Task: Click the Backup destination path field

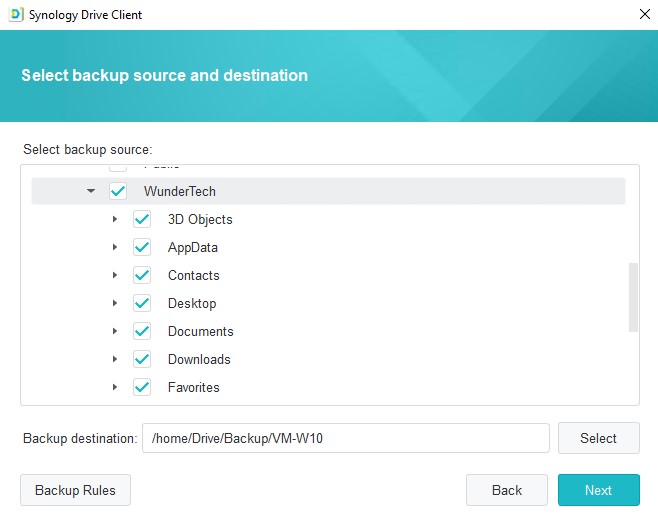Action: coord(346,438)
